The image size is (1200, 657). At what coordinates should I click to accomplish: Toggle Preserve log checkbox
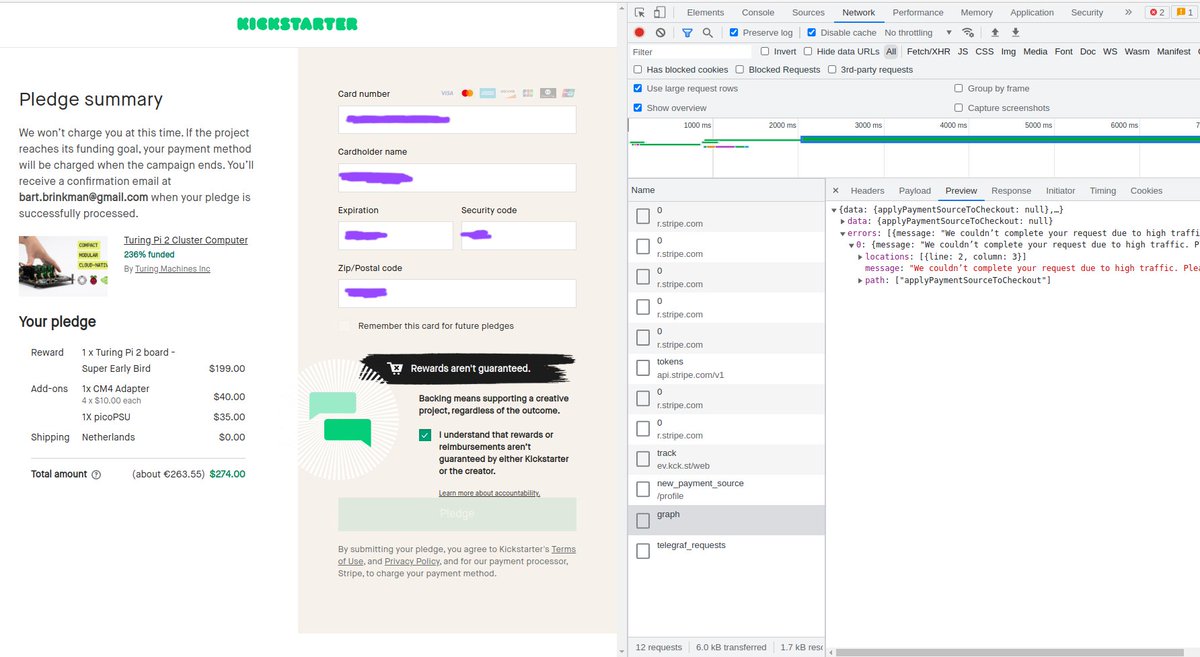tap(734, 33)
